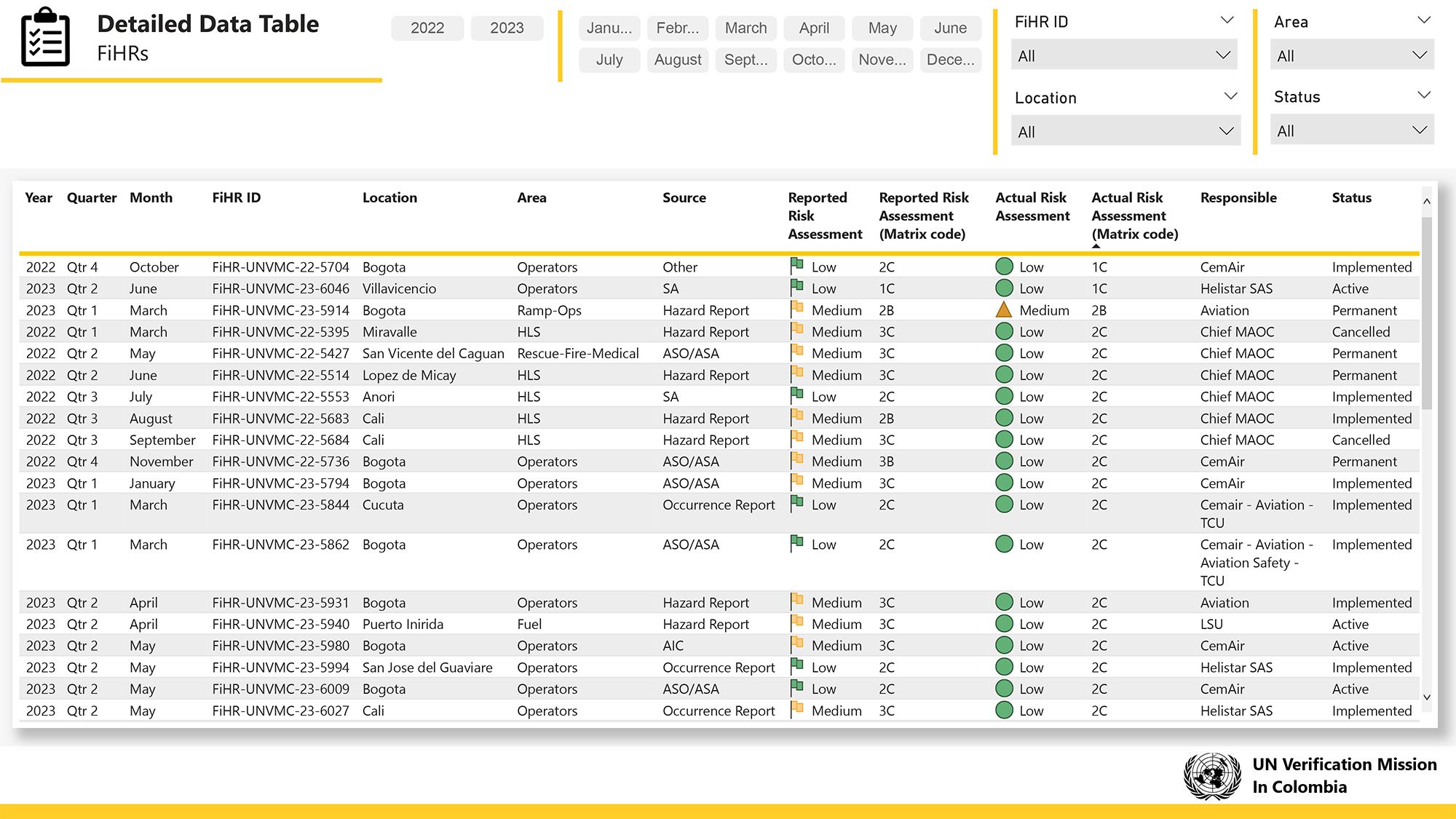Viewport: 1456px width, 819px height.
Task: Select the December month button
Action: click(951, 60)
